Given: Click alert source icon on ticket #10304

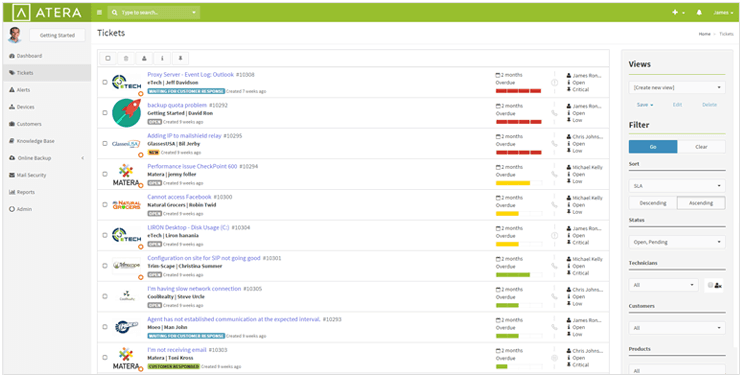Looking at the screenshot, I should click(x=554, y=236).
